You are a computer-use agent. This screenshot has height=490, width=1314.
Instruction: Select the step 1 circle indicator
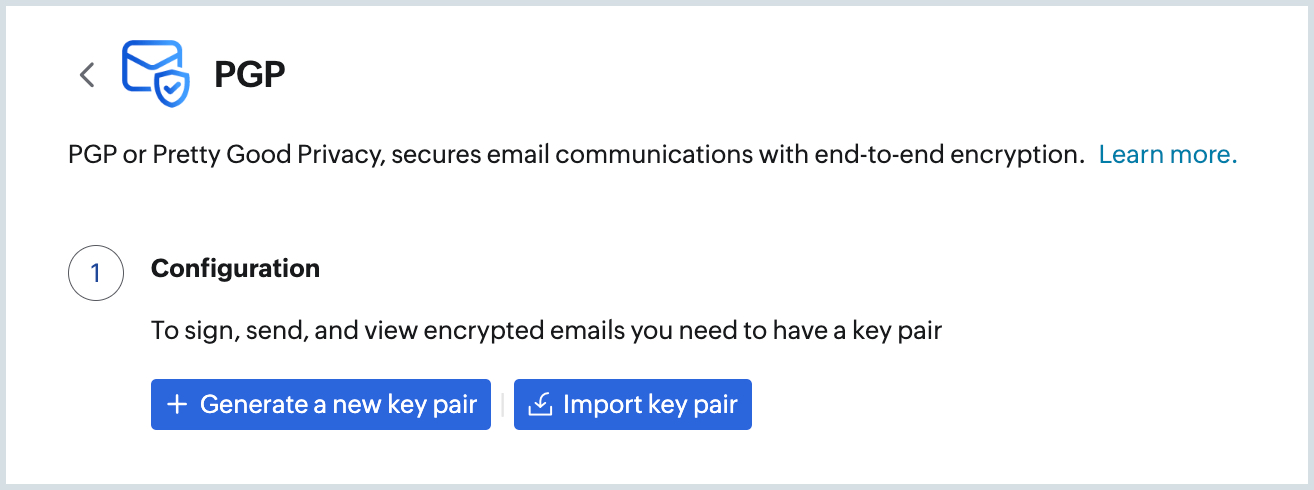(x=96, y=273)
